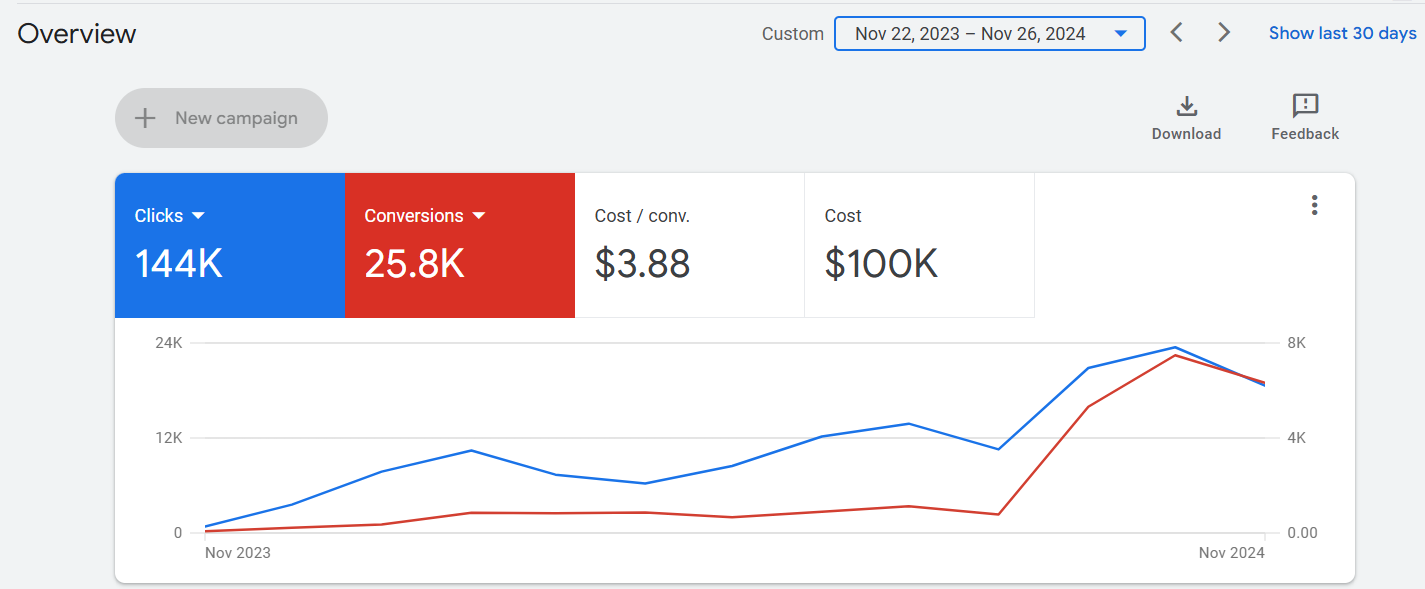Screen dimensions: 1425x589
Task: Click the date text Nov 22, 2023 – Nov 26, 2024
Action: coord(969,34)
